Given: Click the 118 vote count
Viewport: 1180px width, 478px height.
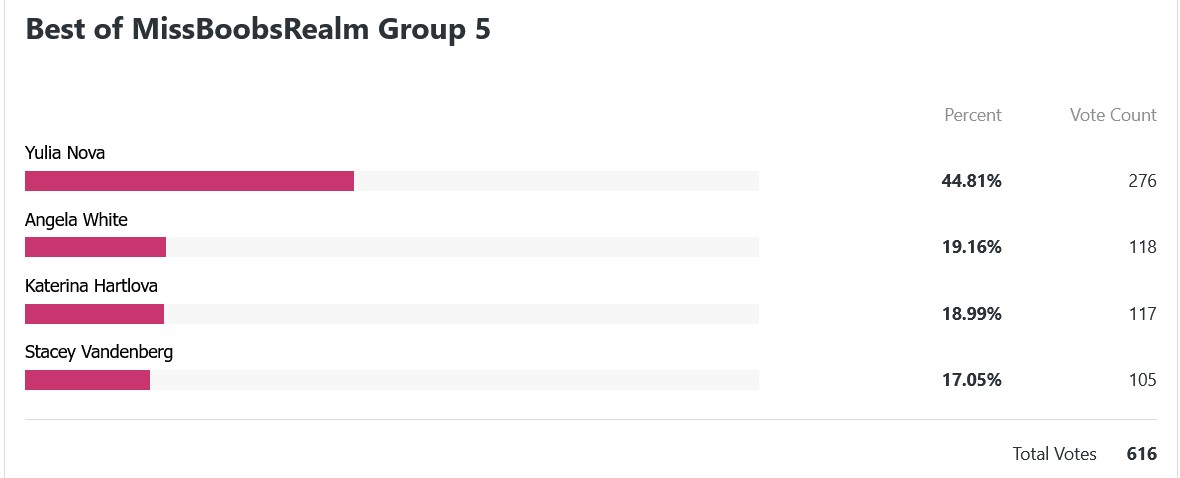Looking at the screenshot, I should pos(1142,248).
